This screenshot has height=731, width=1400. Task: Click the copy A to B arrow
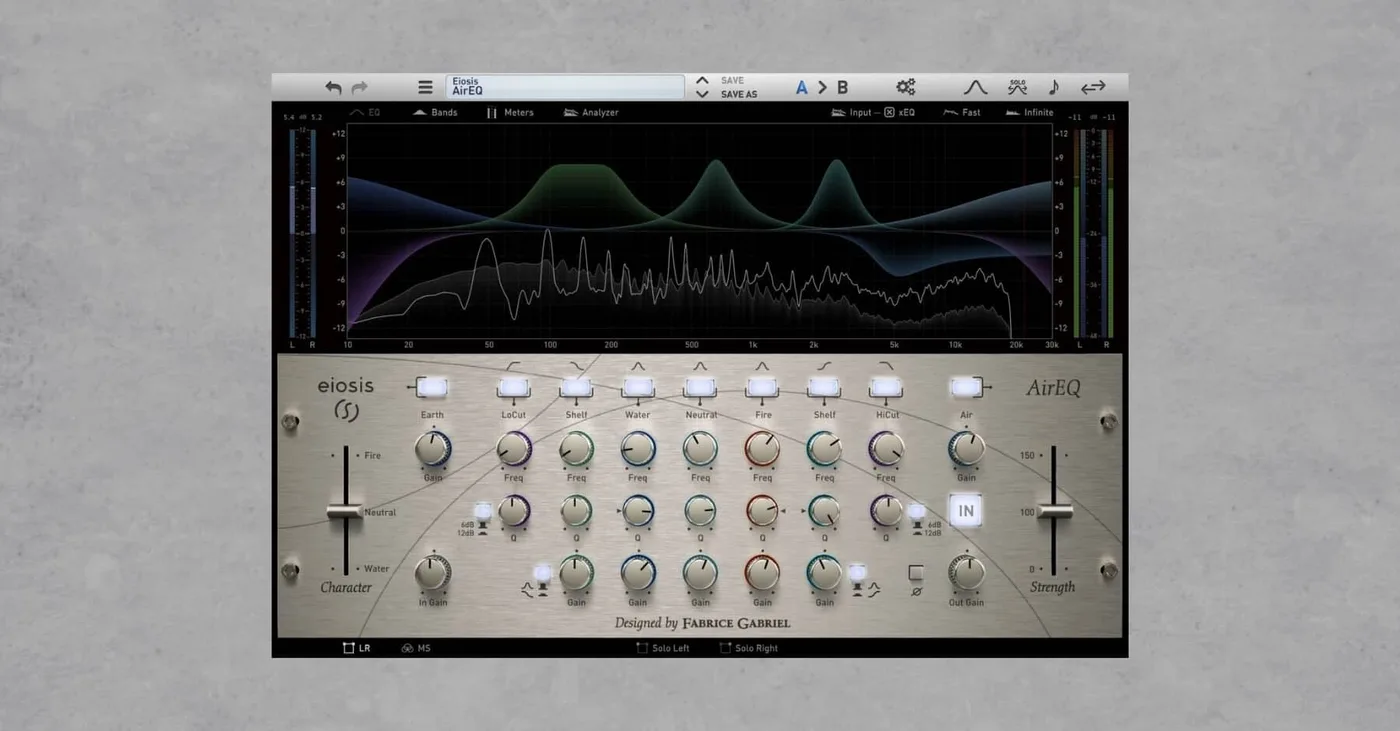(x=822, y=88)
